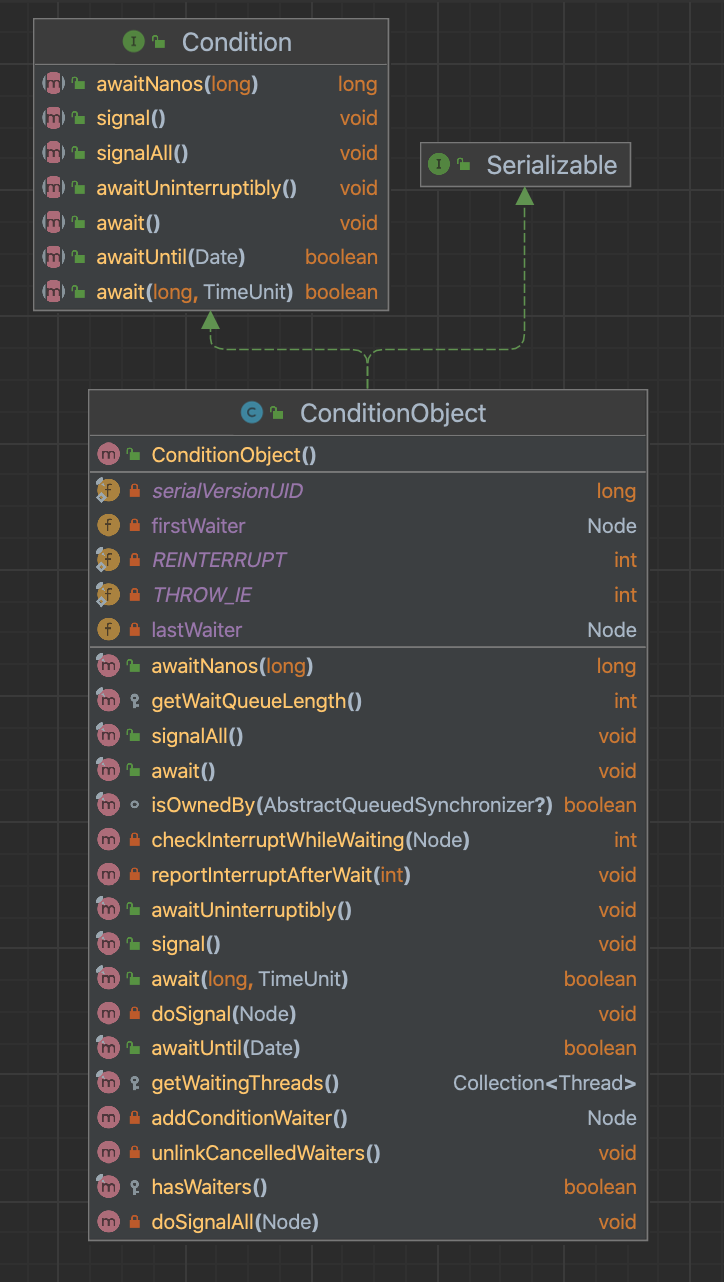Click the class icon beside ConditionObject title

[251, 412]
